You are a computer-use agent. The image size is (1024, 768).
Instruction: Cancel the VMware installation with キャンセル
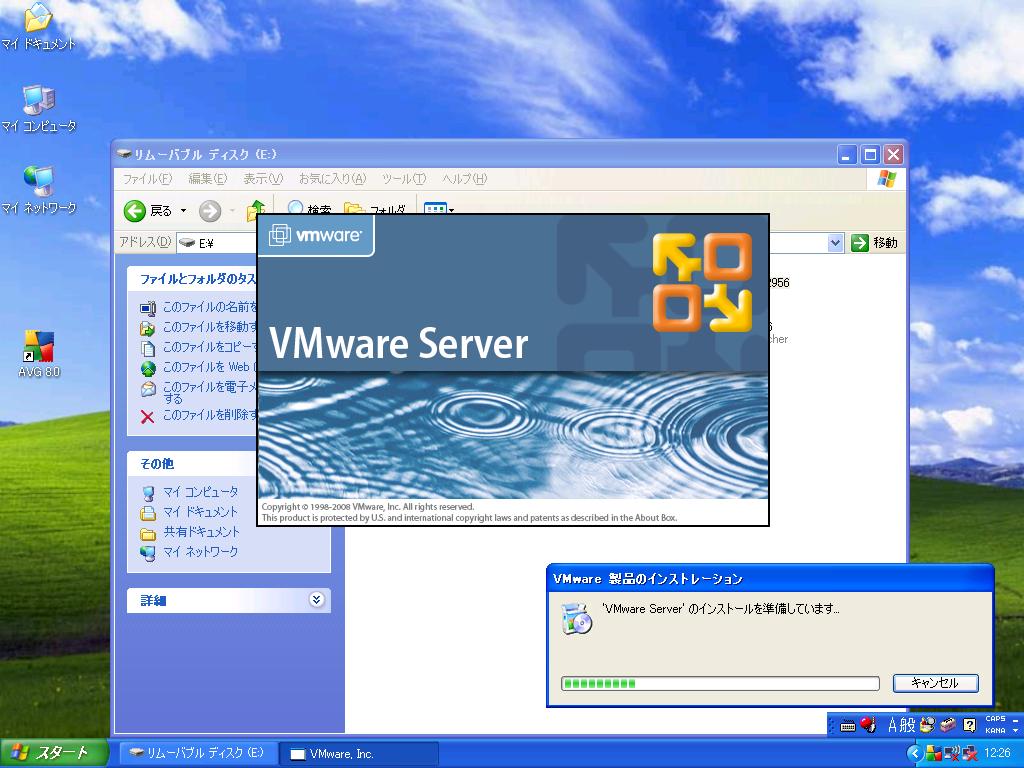click(x=935, y=683)
